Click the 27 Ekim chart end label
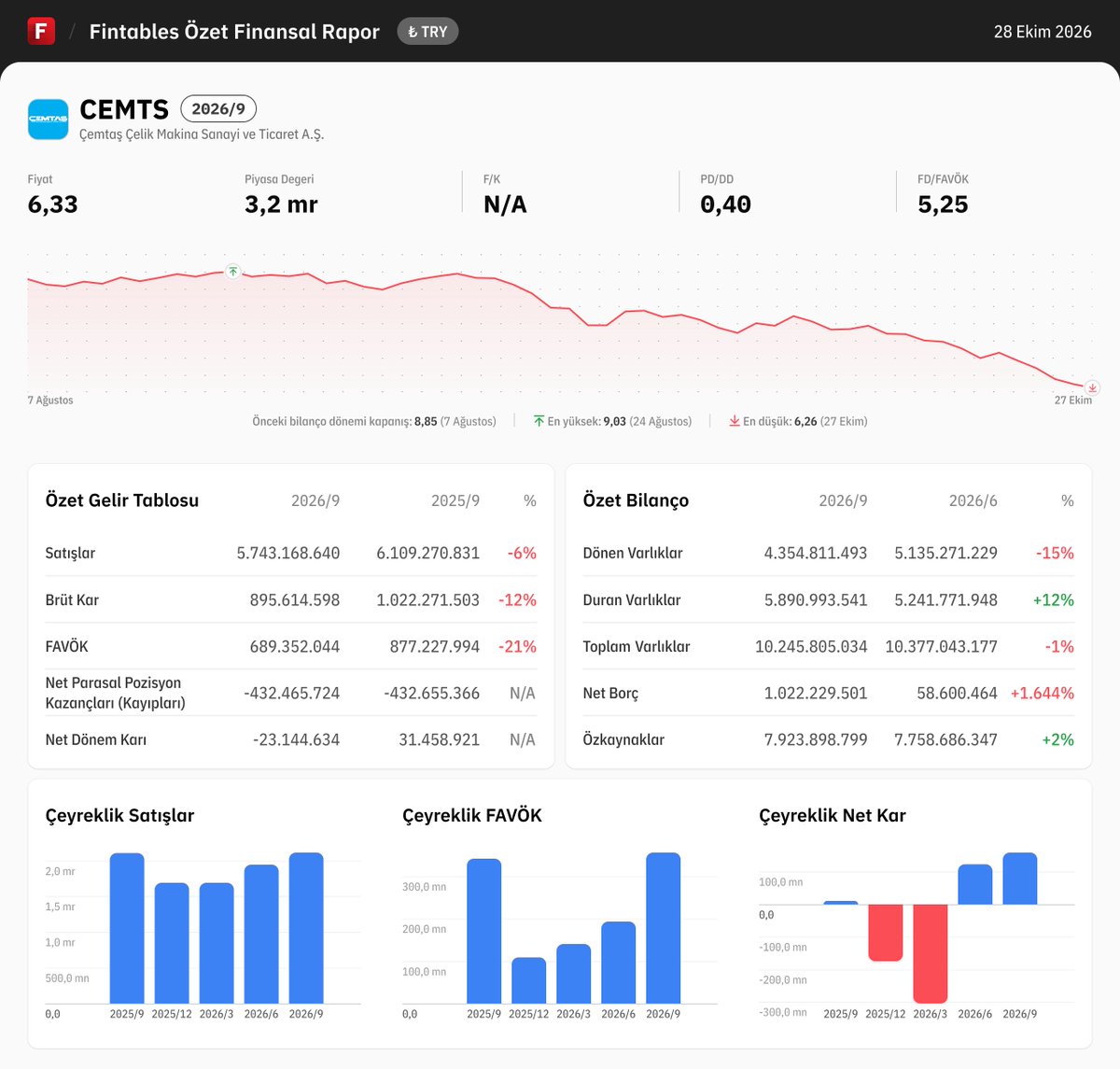This screenshot has height=1069, width=1120. point(1073,401)
